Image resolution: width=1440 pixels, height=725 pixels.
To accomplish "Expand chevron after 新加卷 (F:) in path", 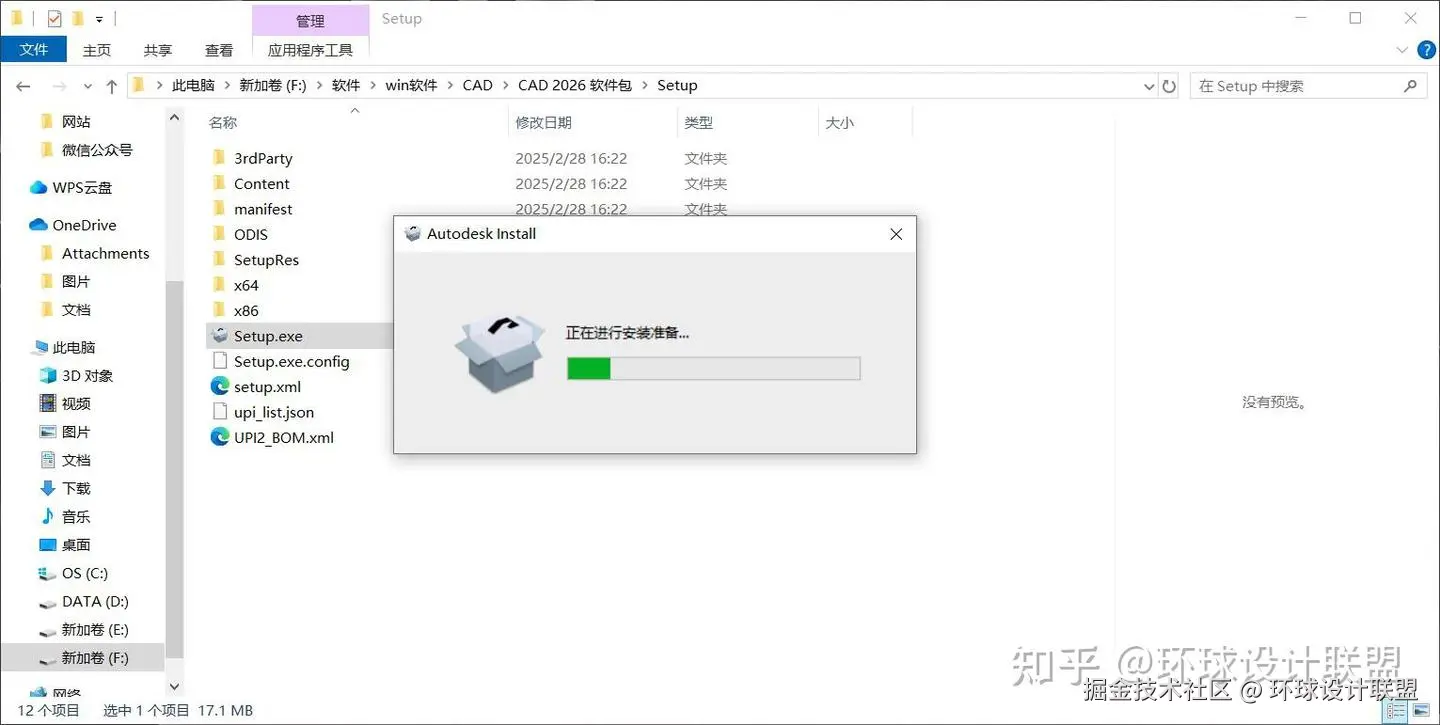I will (319, 86).
